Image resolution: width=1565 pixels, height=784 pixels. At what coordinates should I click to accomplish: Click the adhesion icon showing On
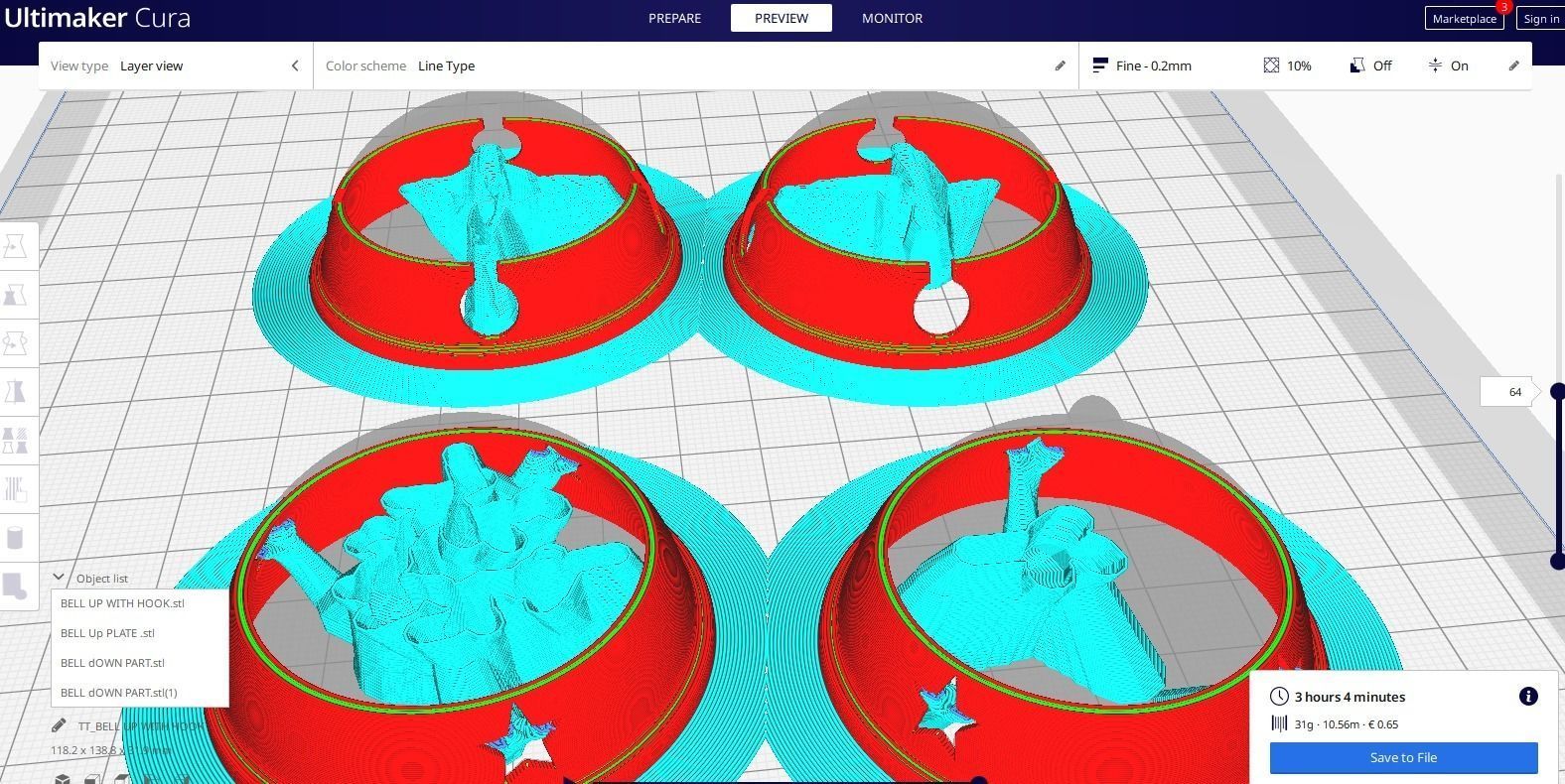pyautogui.click(x=1435, y=65)
